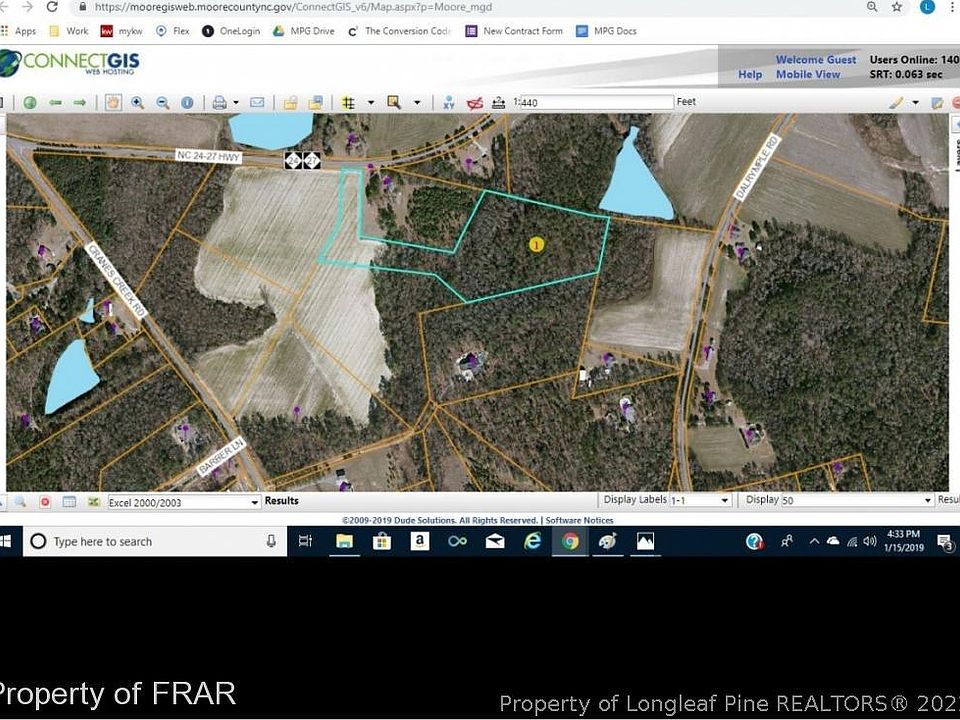Open the Flex bookmark
This screenshot has height=720, width=960.
[x=173, y=31]
